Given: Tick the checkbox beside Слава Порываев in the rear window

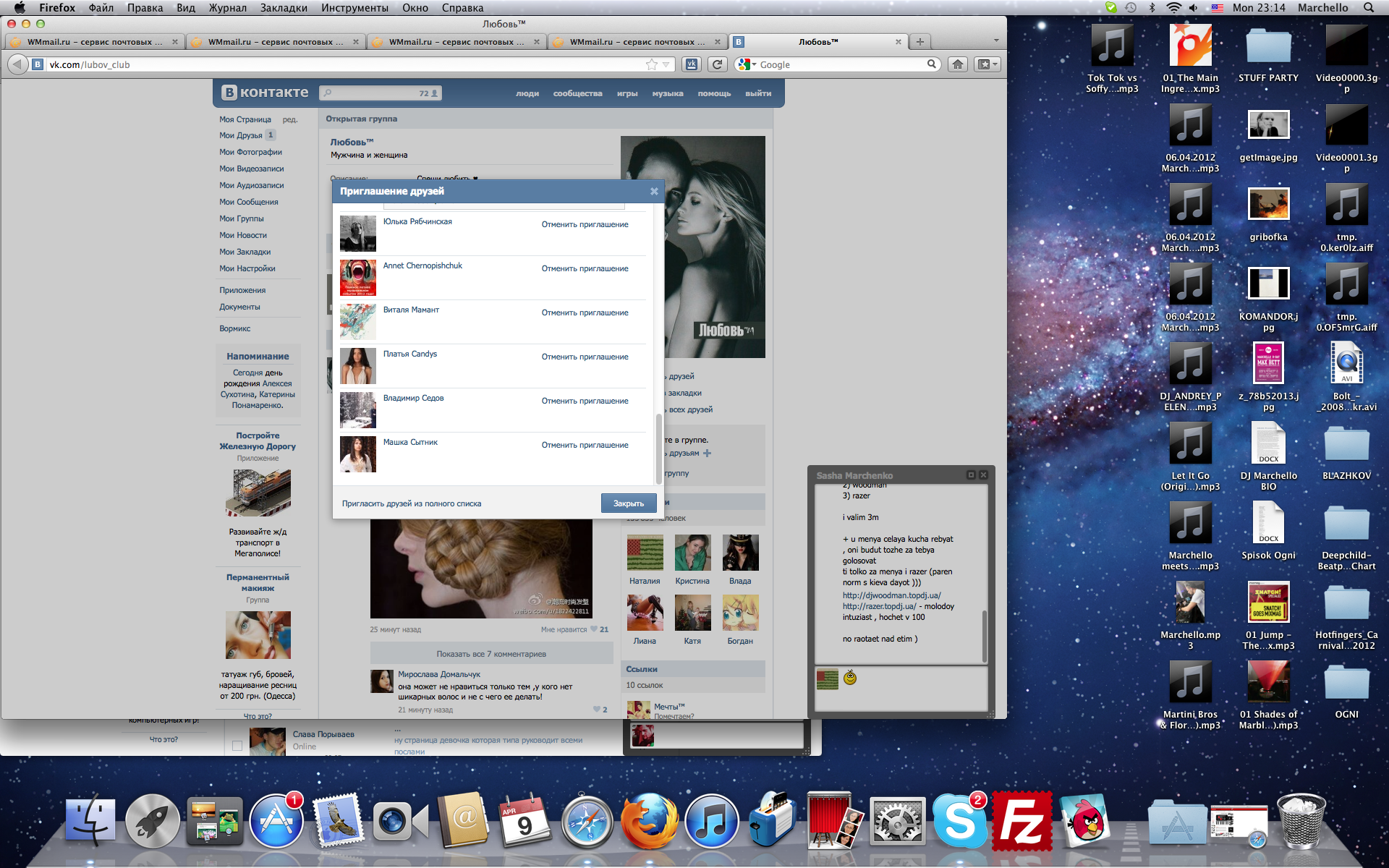Looking at the screenshot, I should click(x=237, y=746).
